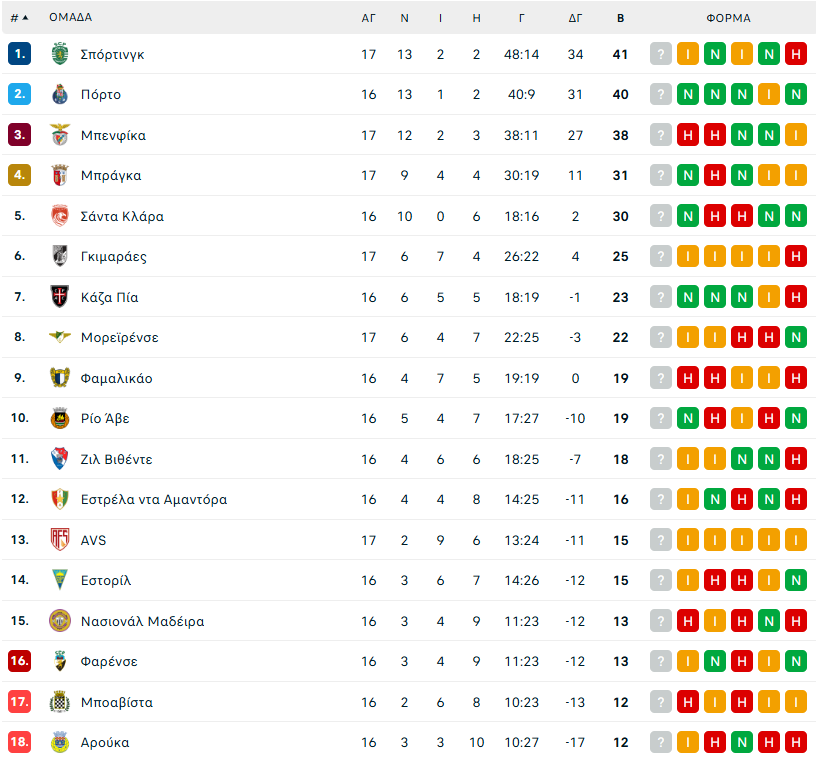The image size is (816, 757).
Task: Click the Braga club badge
Action: tap(60, 175)
